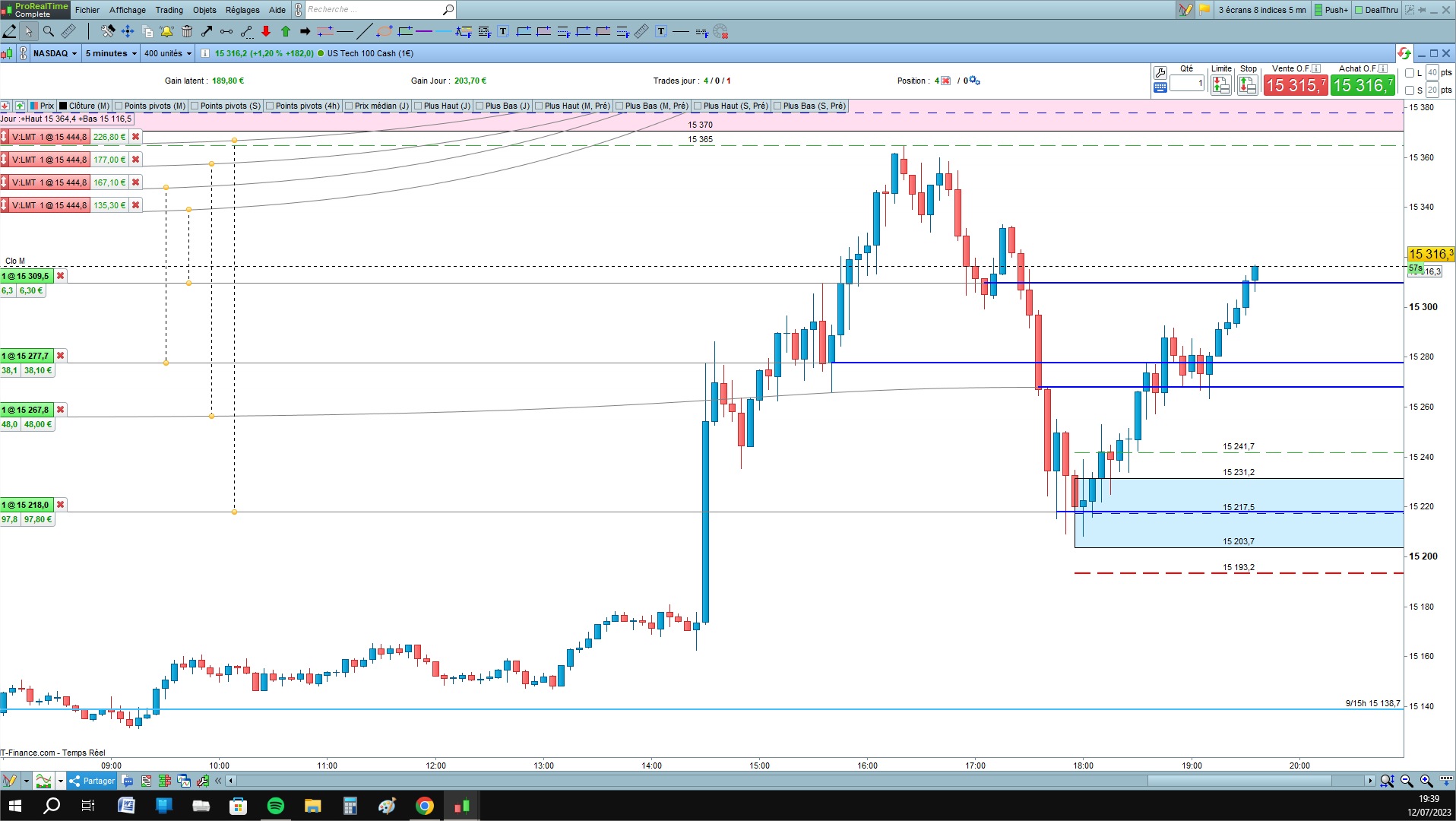Image resolution: width=1456 pixels, height=821 pixels.
Task: Click the red Vente sell price button
Action: 1296,85
